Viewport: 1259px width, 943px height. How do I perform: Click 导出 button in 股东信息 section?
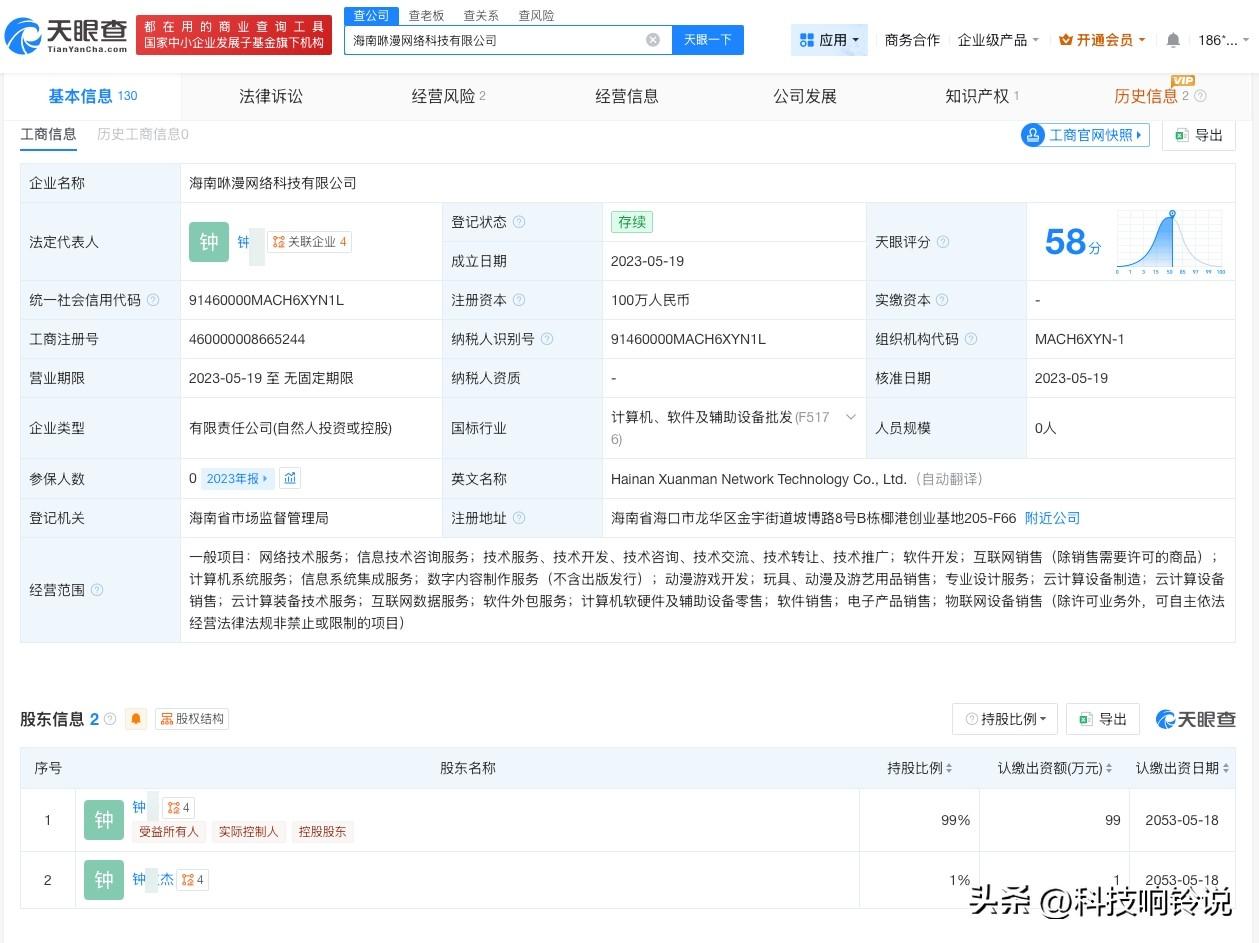coord(1103,719)
